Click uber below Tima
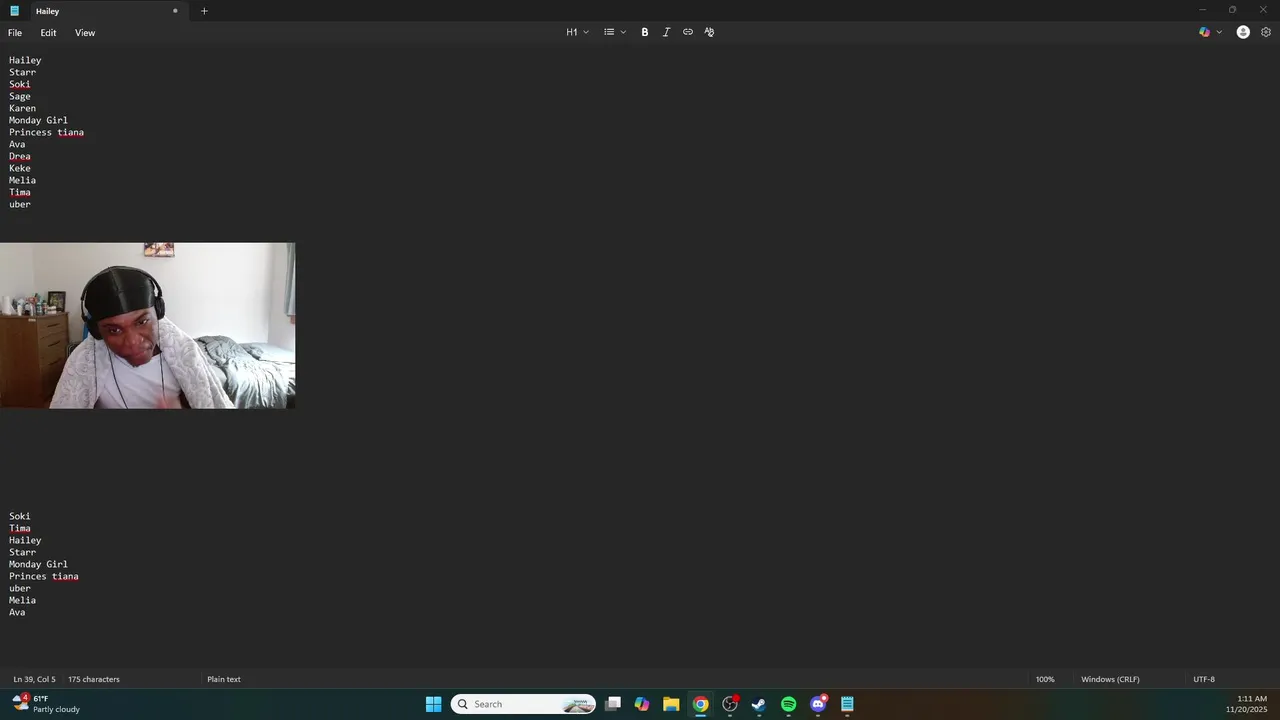The width and height of the screenshot is (1280, 720). pos(20,204)
